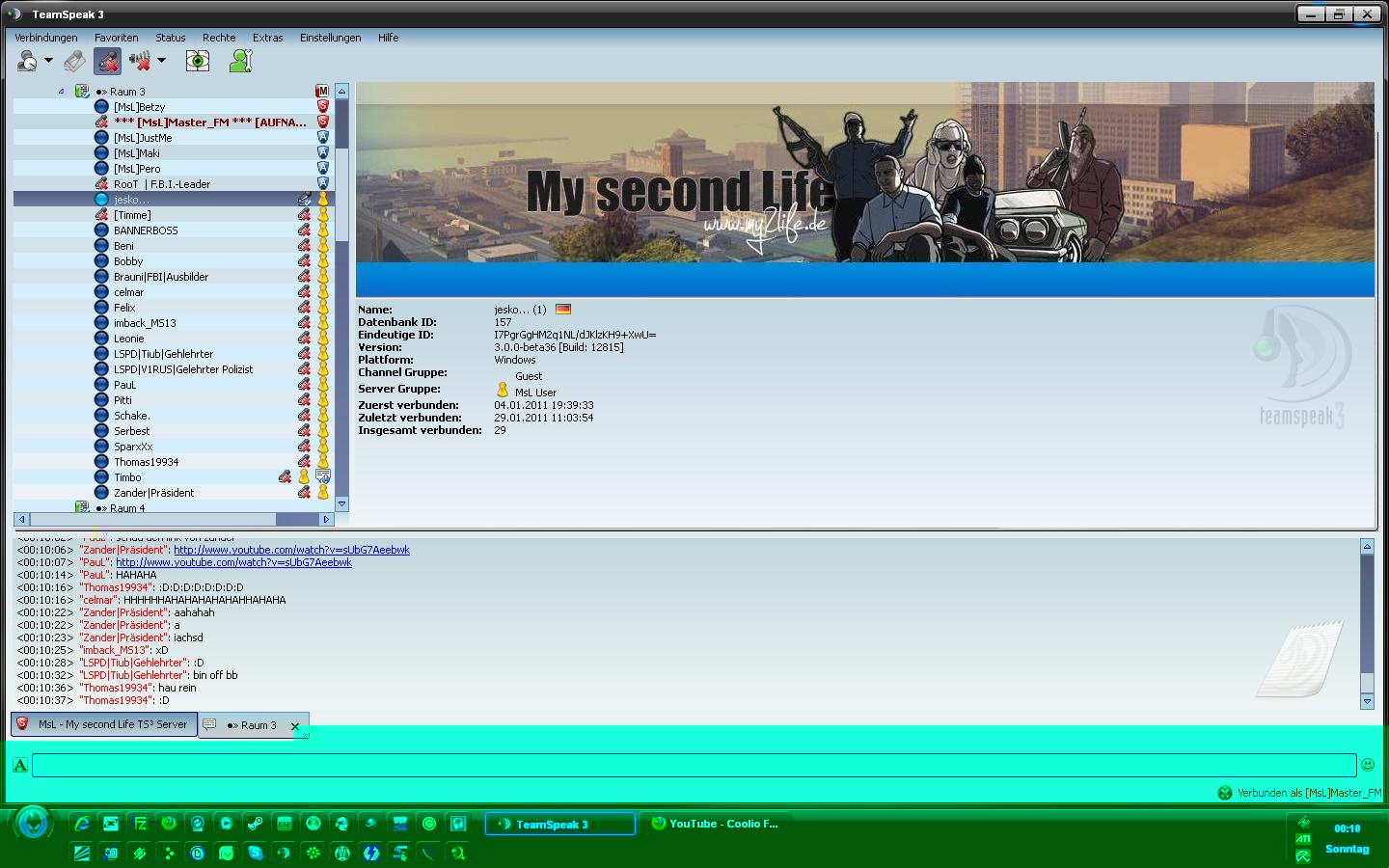Close the Raum 3 chat tab
1389x868 pixels.
[295, 726]
